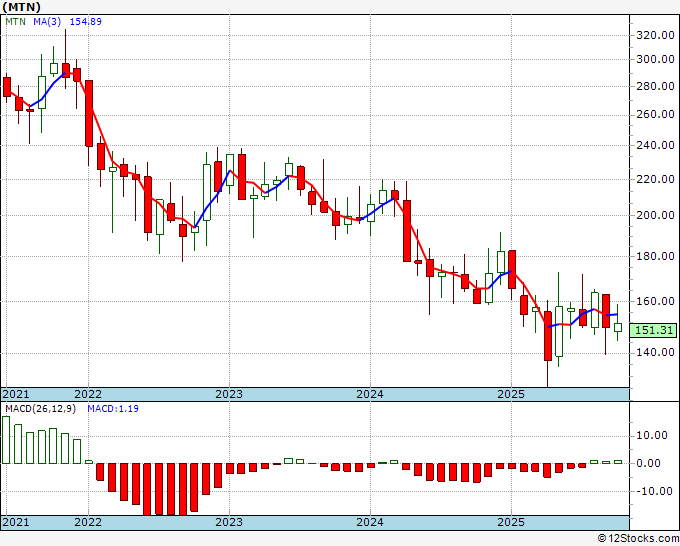Click the 200.00 price axis label
Viewport: 680px width, 546px height.
pos(655,215)
